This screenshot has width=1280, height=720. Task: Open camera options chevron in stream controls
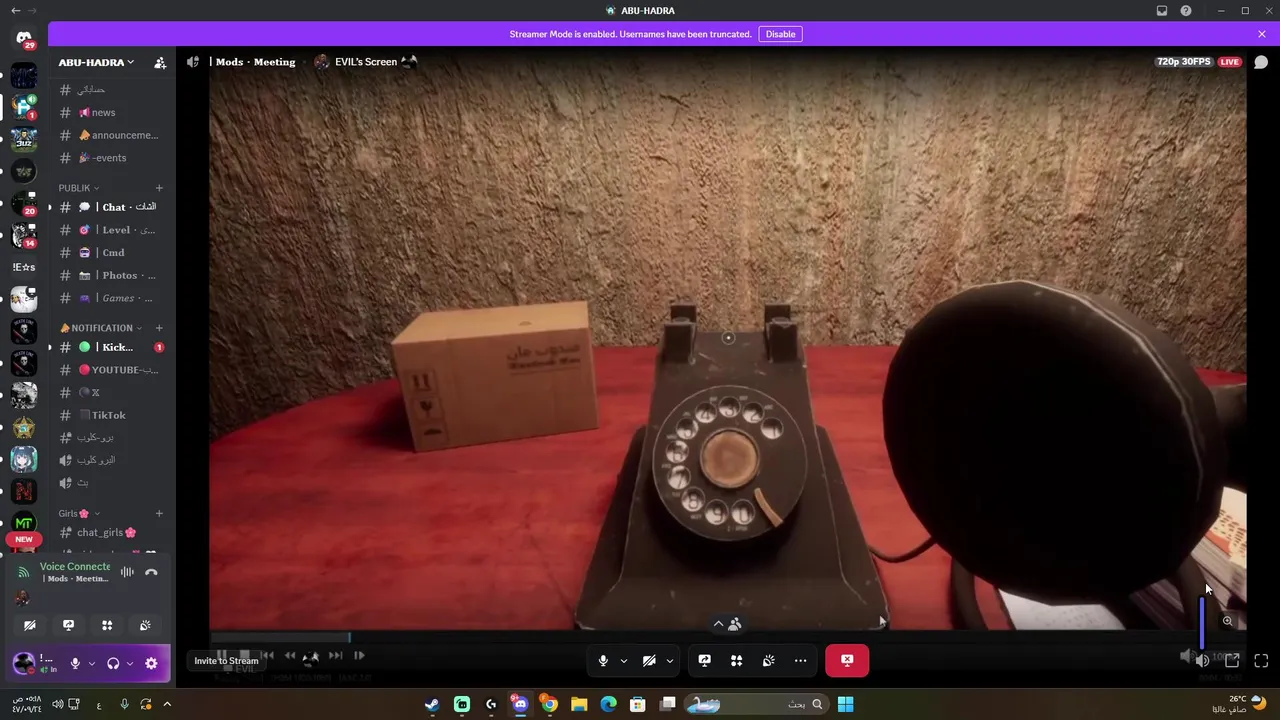pyautogui.click(x=669, y=661)
